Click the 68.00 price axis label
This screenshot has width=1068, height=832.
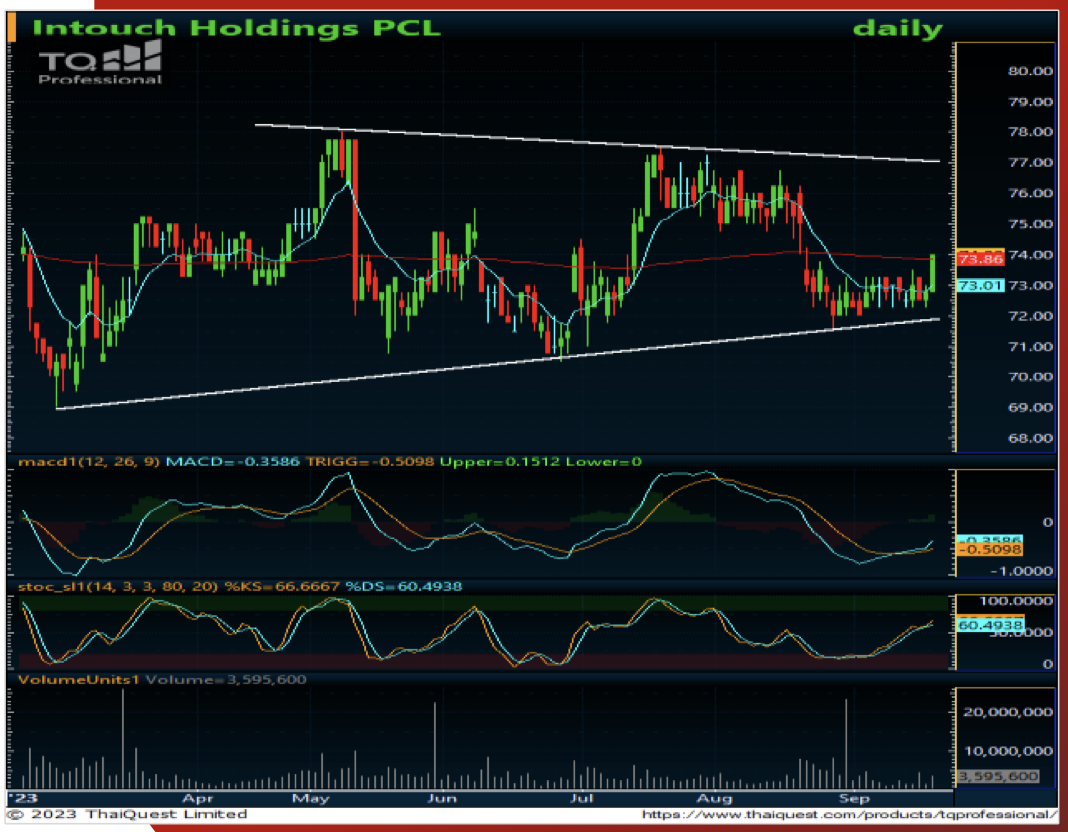point(1031,438)
